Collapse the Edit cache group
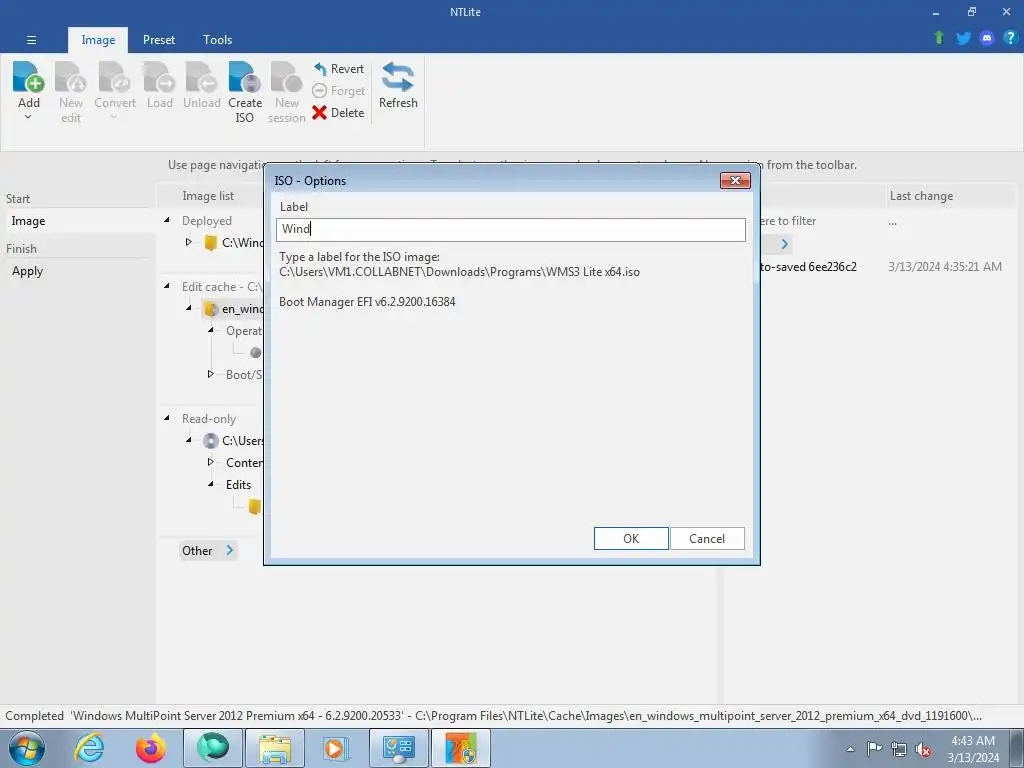Image resolution: width=1024 pixels, height=768 pixels. coord(167,286)
